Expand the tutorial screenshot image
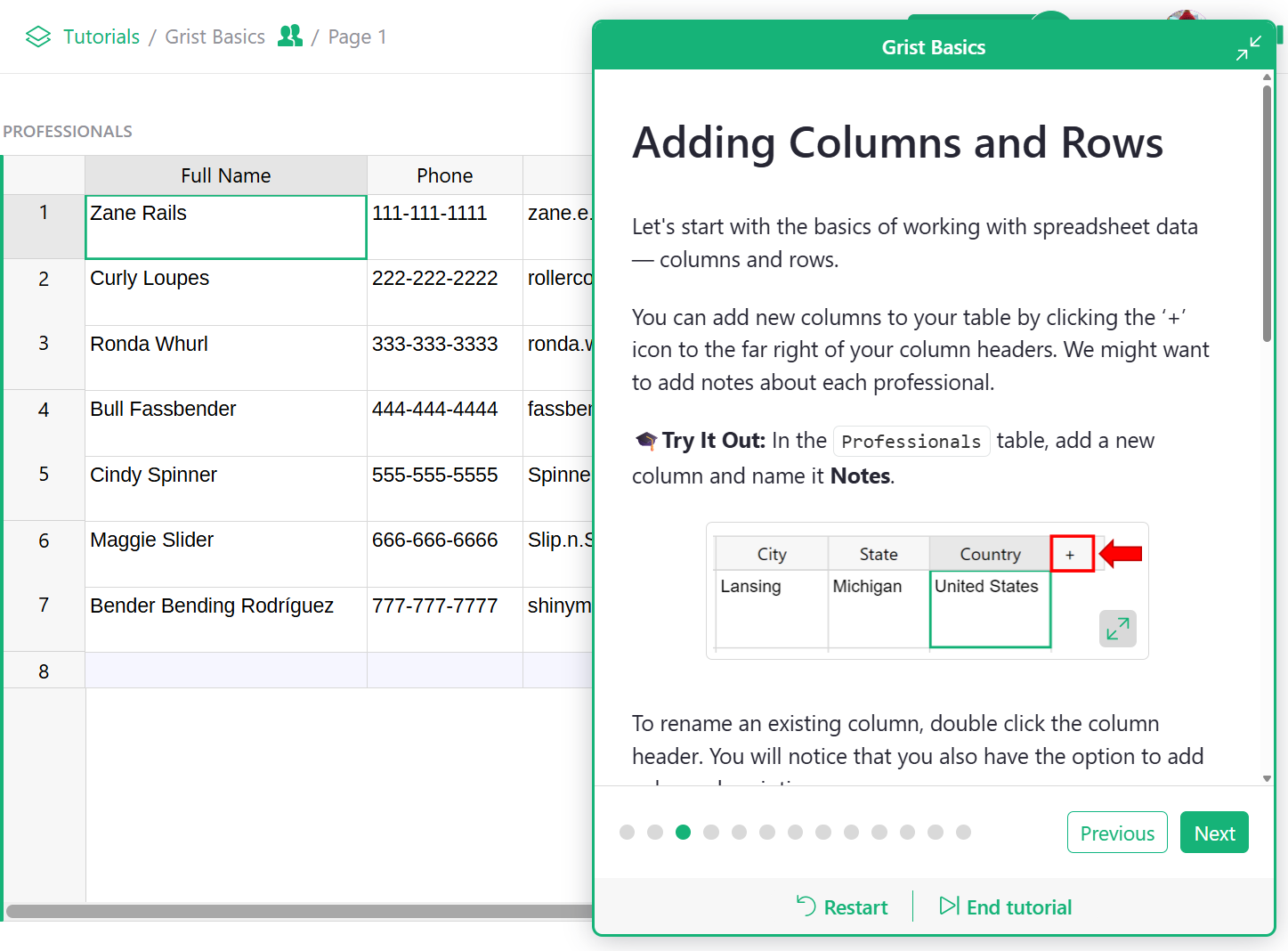1288x951 pixels. pos(1117,629)
